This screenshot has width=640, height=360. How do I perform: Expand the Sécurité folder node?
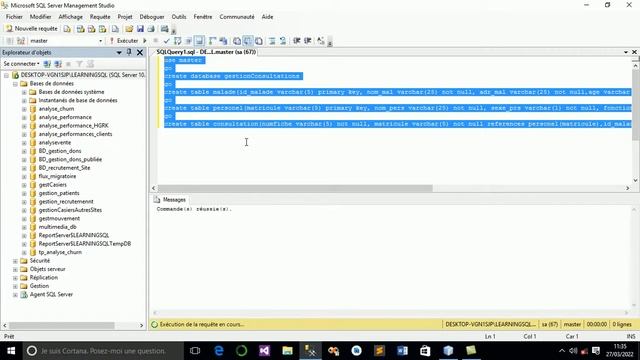15,261
